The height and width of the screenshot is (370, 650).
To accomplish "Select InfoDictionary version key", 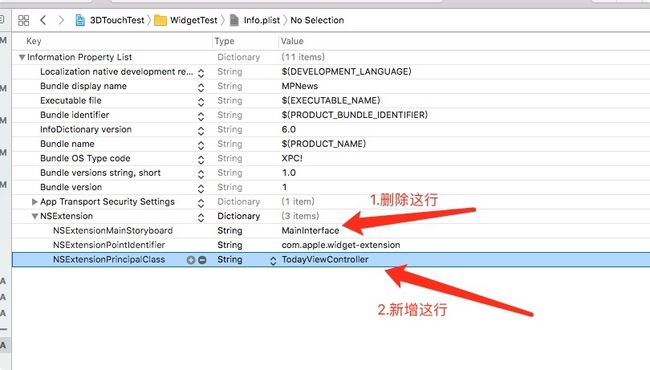I will [86, 129].
